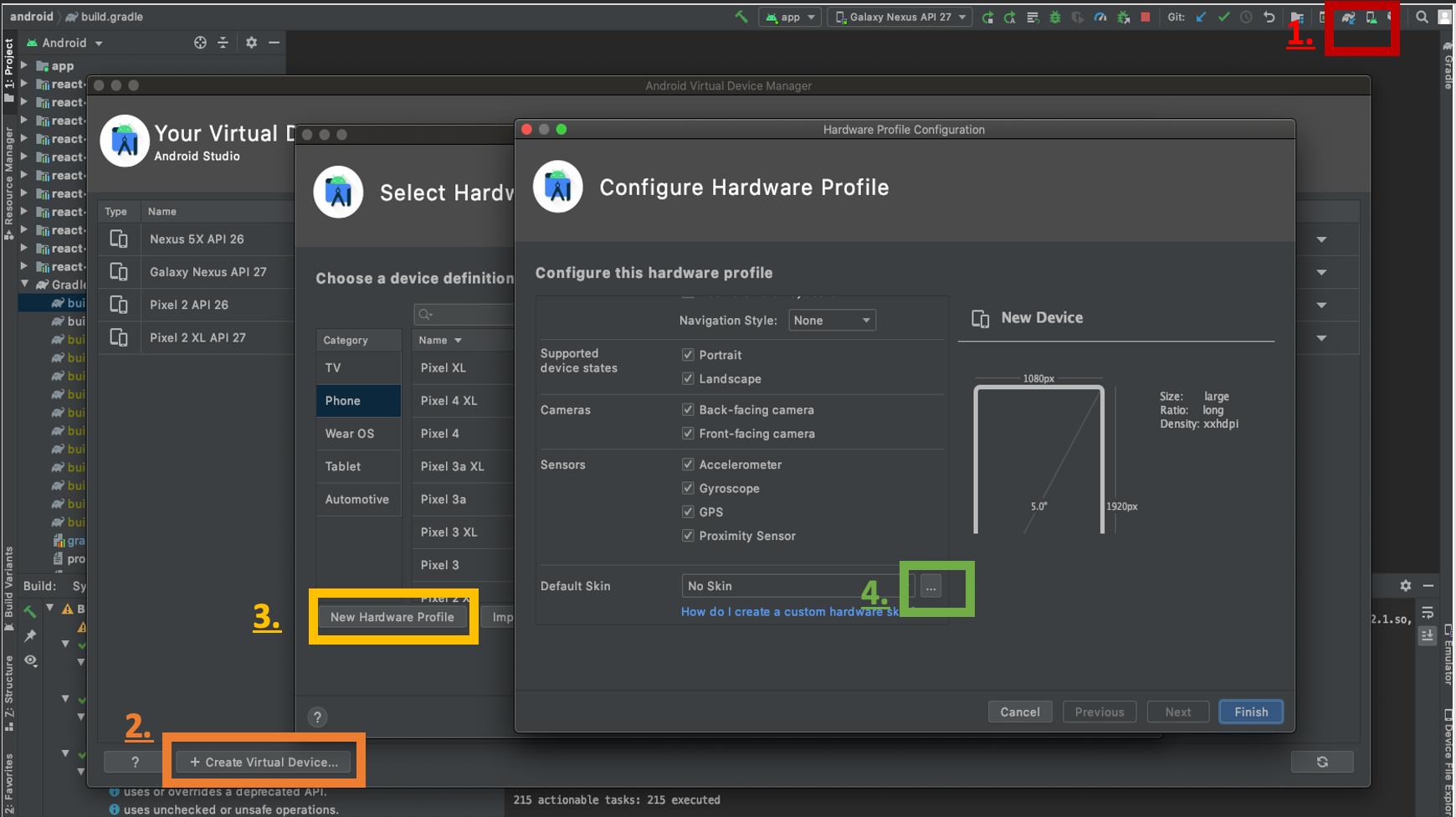The height and width of the screenshot is (817, 1456).
Task: Click Cancel in Hardware Profile Configuration
Action: tap(1020, 712)
